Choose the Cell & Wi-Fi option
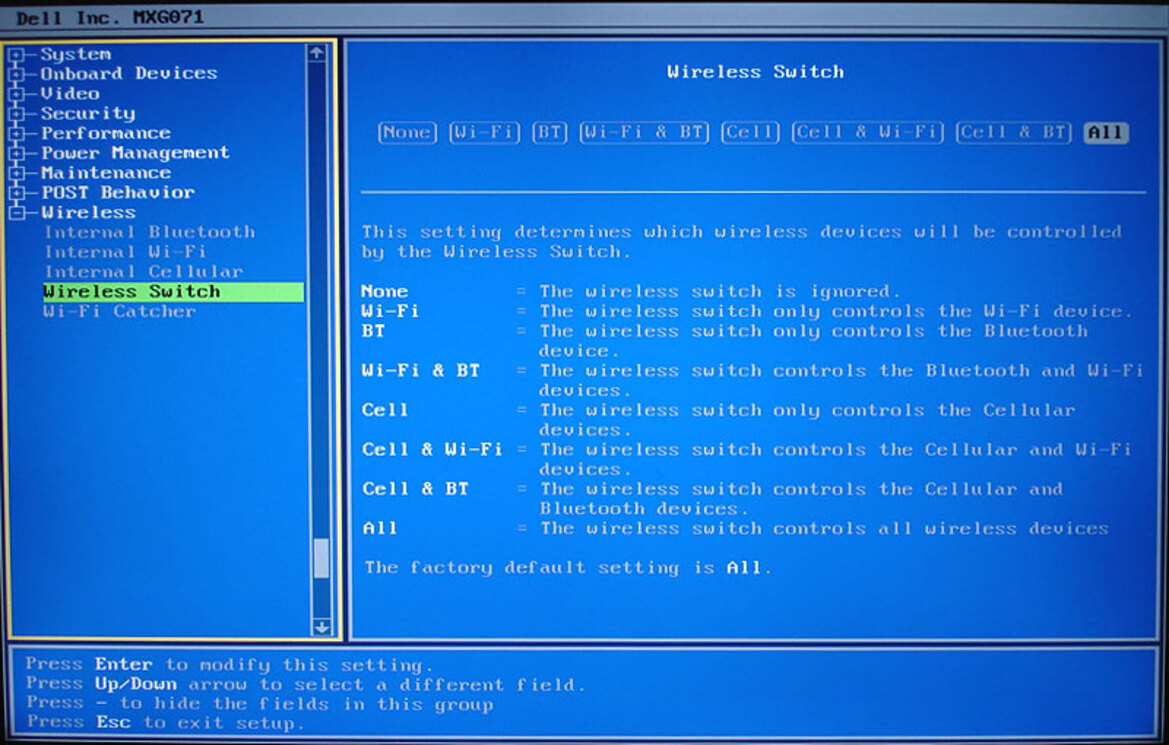 [x=868, y=133]
